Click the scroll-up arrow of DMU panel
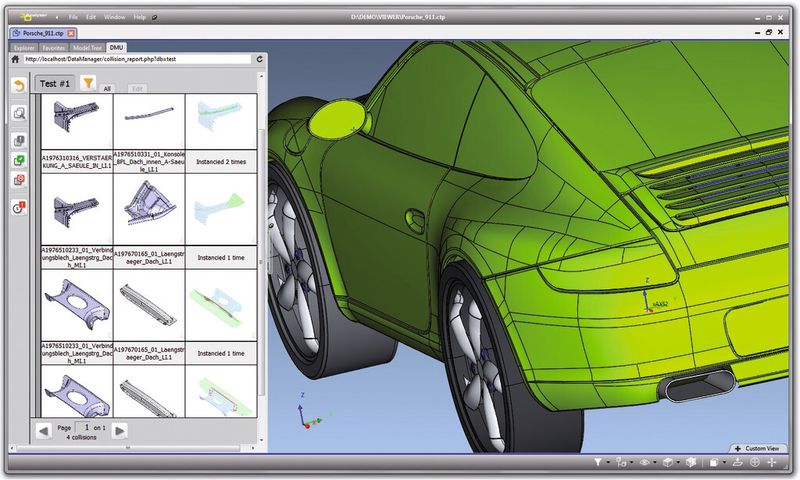 pos(262,76)
